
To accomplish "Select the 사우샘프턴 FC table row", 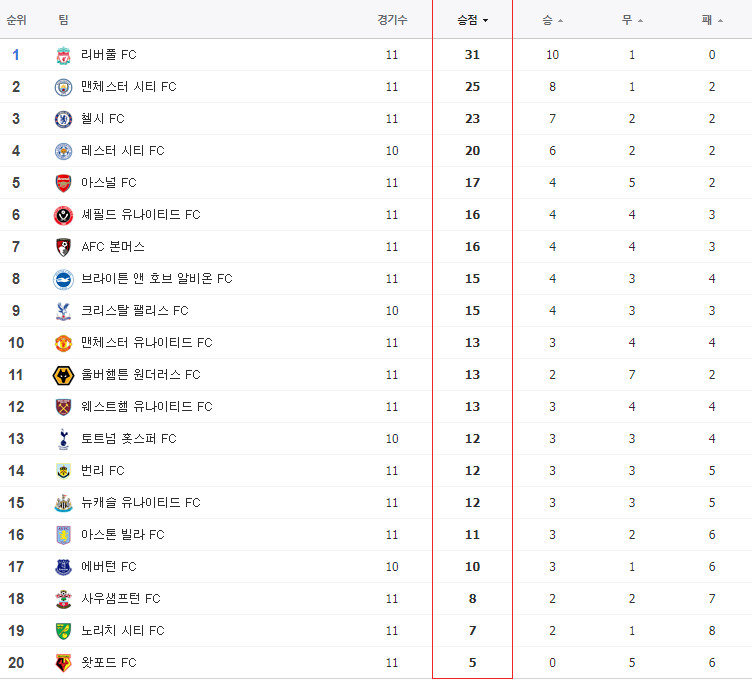I will (376, 599).
